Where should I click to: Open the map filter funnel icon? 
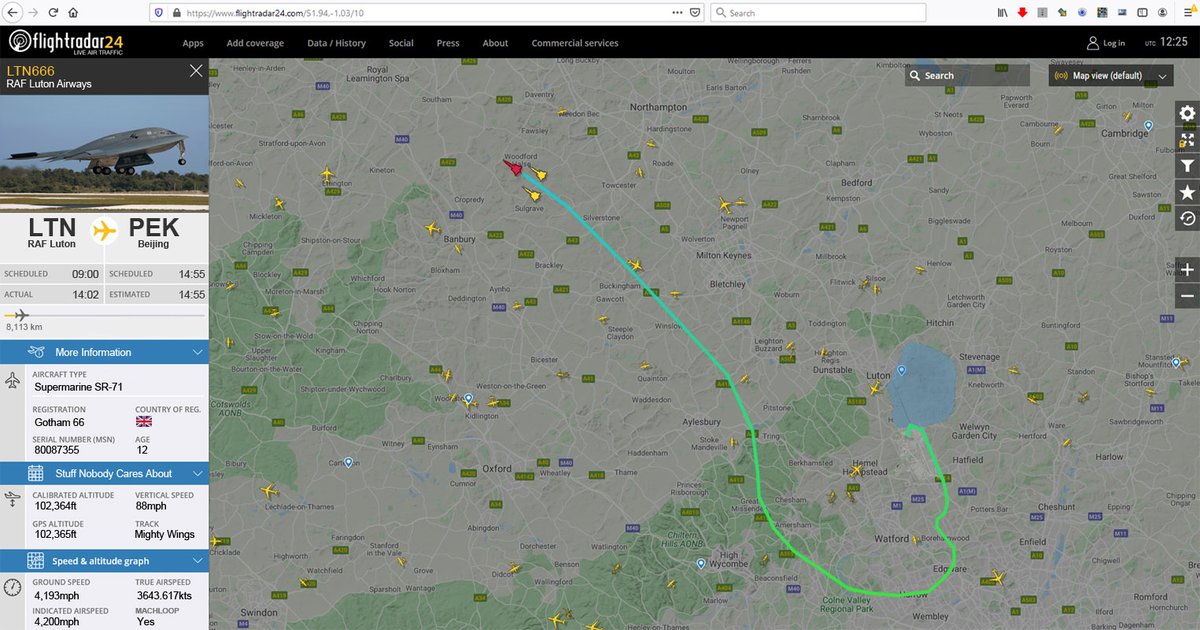point(1187,166)
